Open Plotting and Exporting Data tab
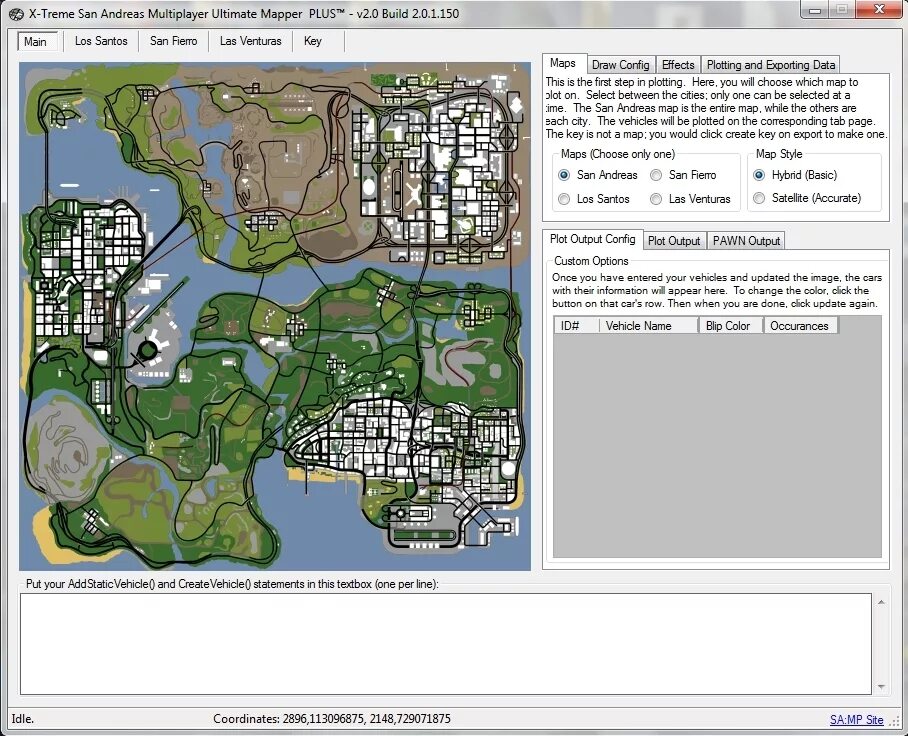 (x=771, y=65)
